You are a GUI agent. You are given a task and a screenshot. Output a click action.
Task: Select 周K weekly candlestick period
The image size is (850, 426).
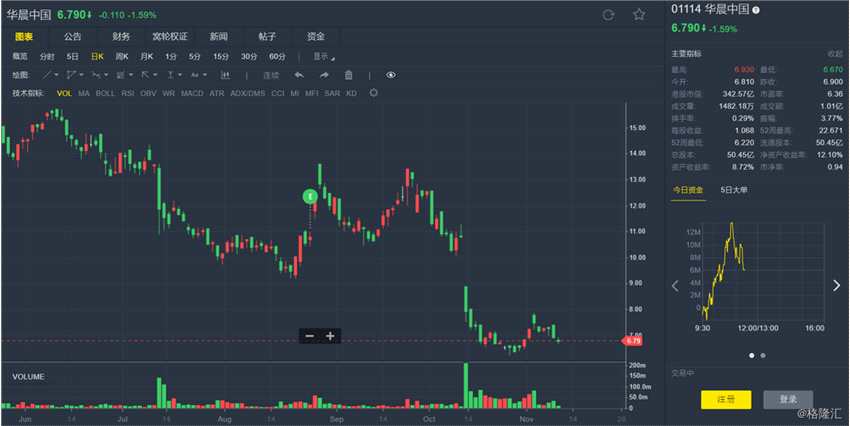pos(121,56)
